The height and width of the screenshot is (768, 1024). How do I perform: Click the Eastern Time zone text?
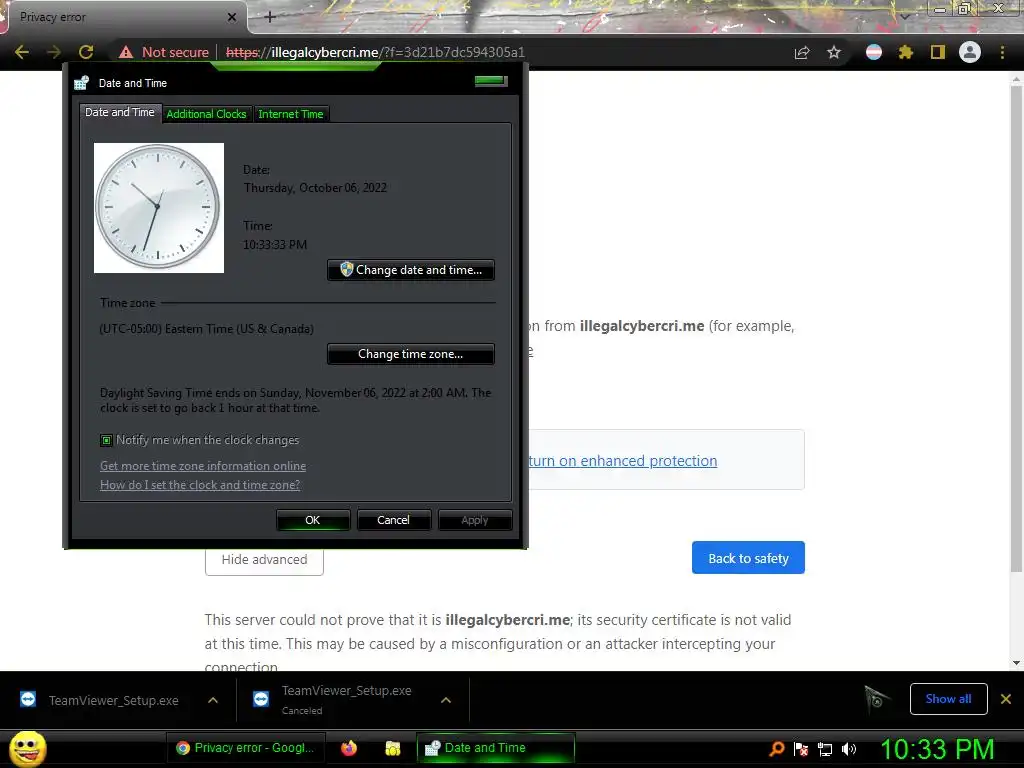[206, 328]
